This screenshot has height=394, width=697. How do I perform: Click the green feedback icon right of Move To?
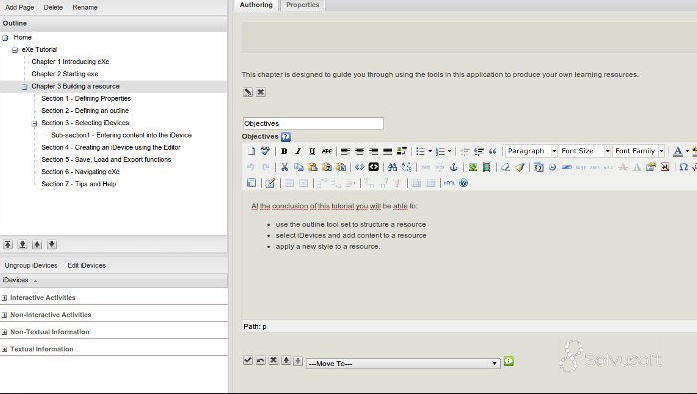pos(509,361)
